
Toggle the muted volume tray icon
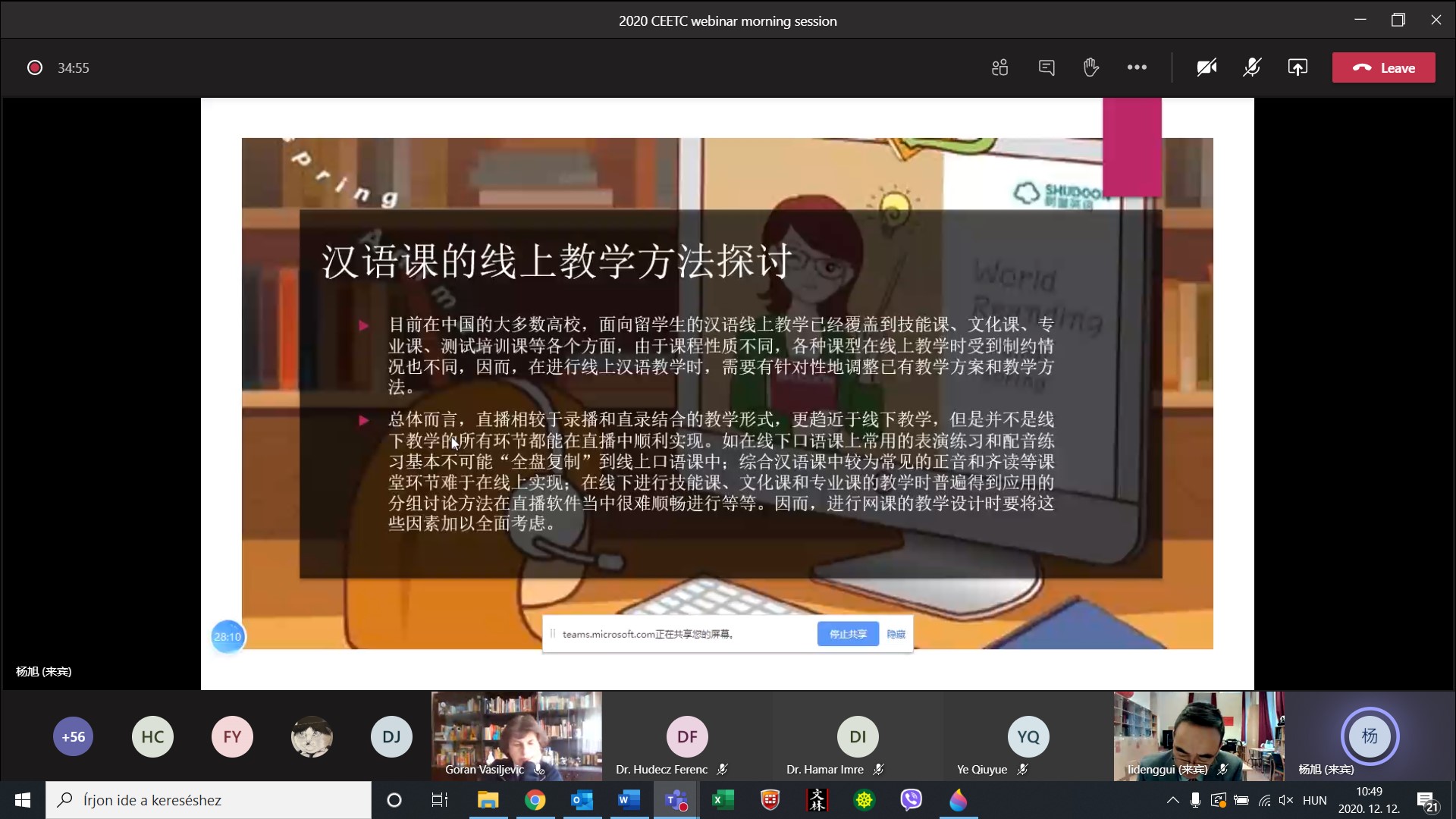[x=1286, y=800]
